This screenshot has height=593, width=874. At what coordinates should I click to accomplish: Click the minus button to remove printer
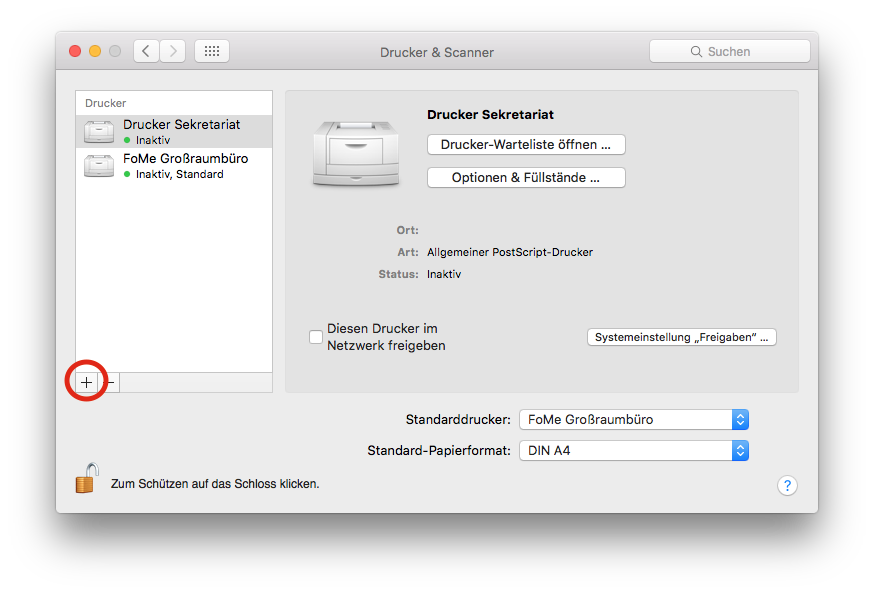(x=111, y=383)
